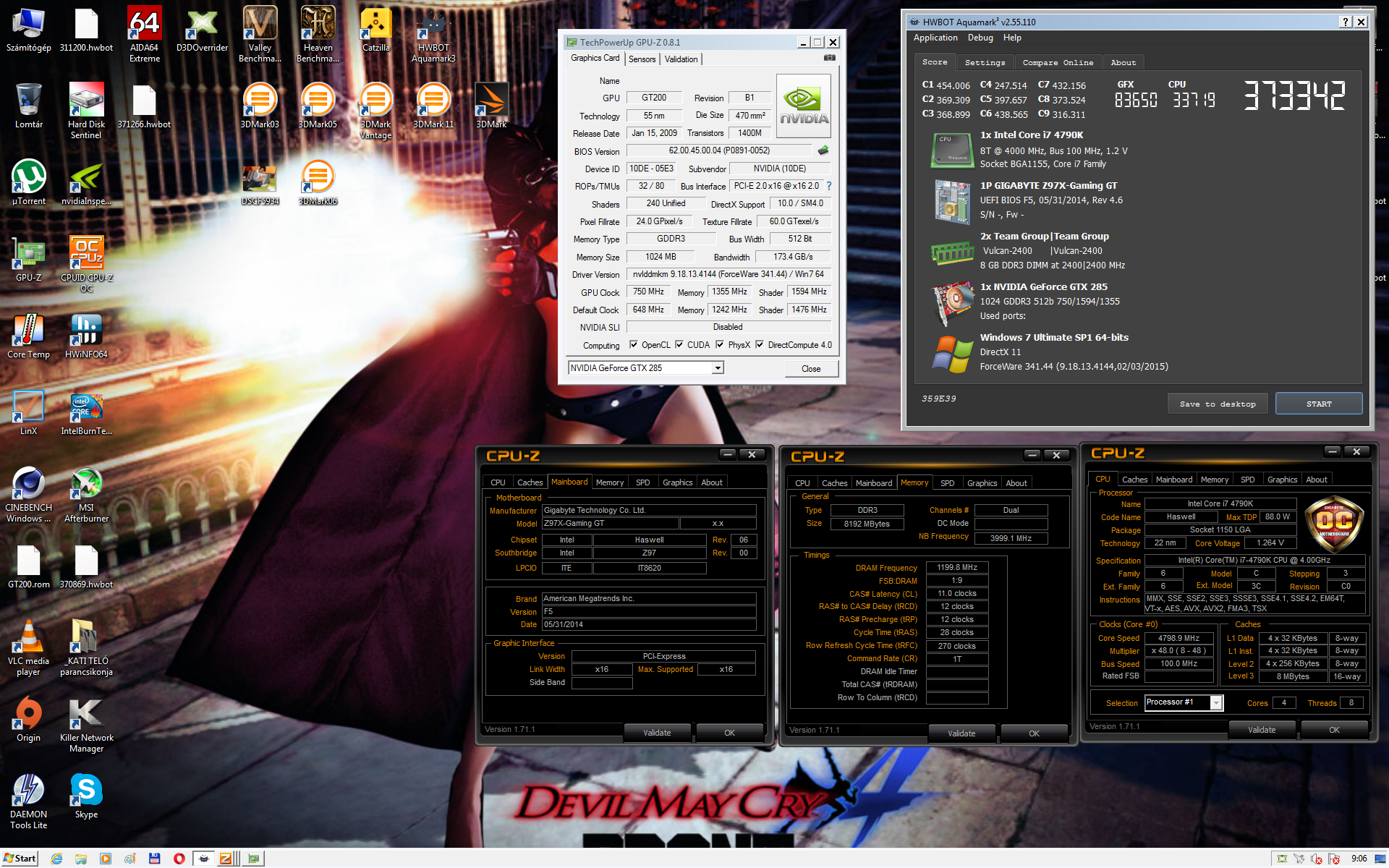Image resolution: width=1389 pixels, height=868 pixels.
Task: Toggle the OpenCL checkbox in GPU-Z
Action: click(634, 345)
